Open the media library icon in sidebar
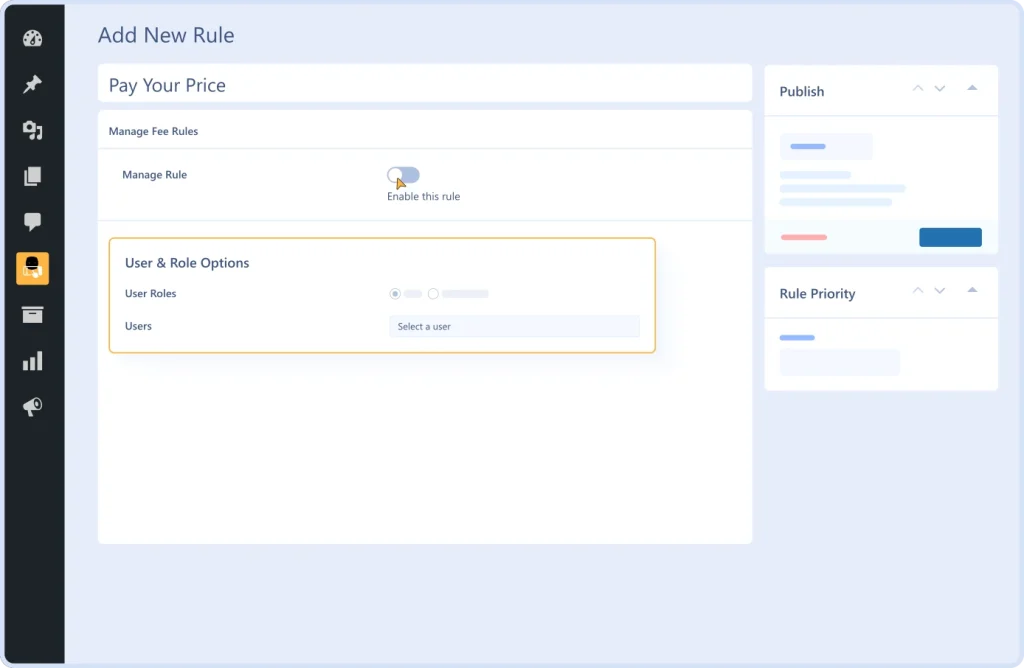Screen dimensions: 1024x668 coord(33,130)
